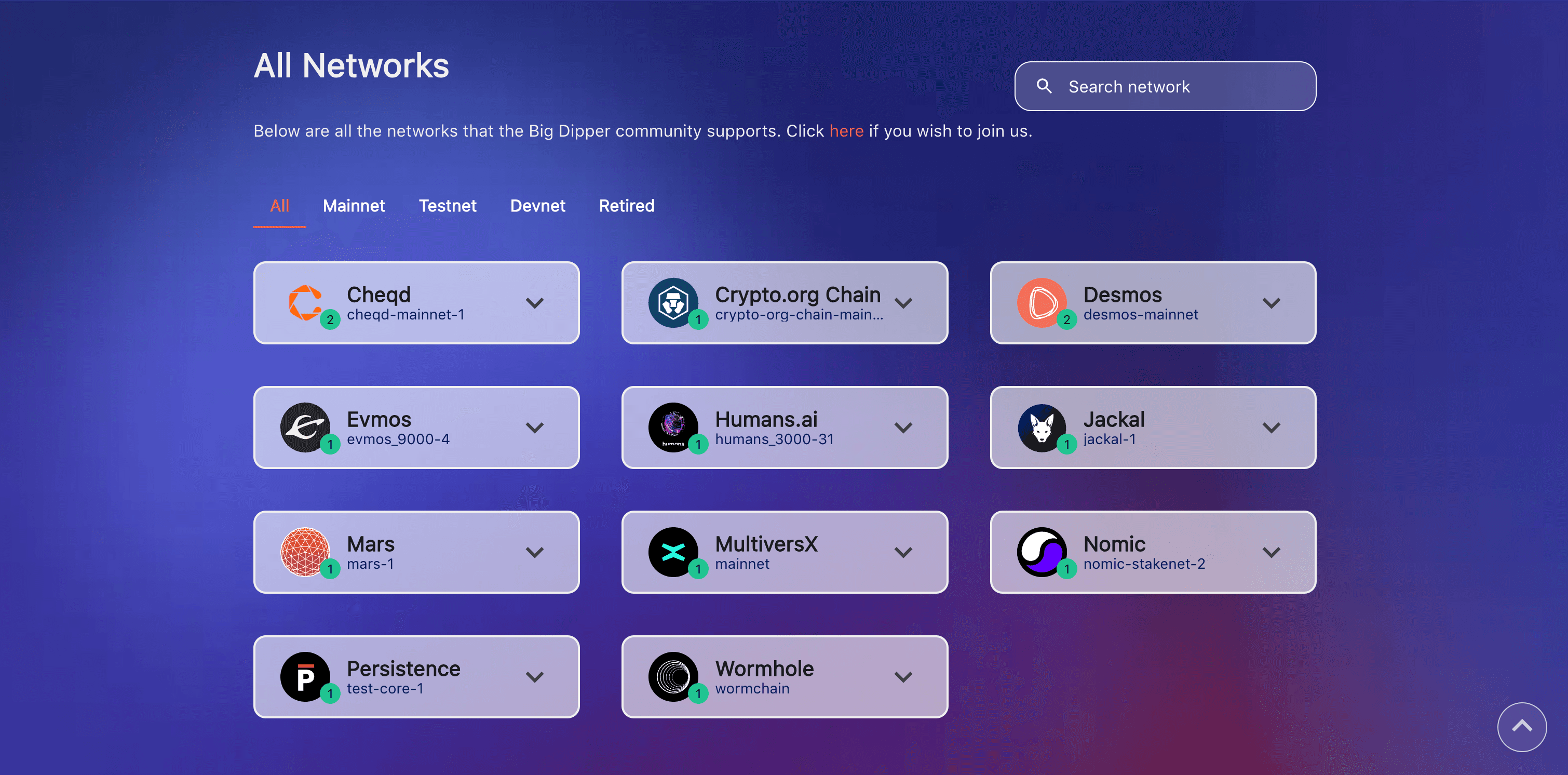Click the green badge on Evmos
The width and height of the screenshot is (1568, 775).
point(330,445)
